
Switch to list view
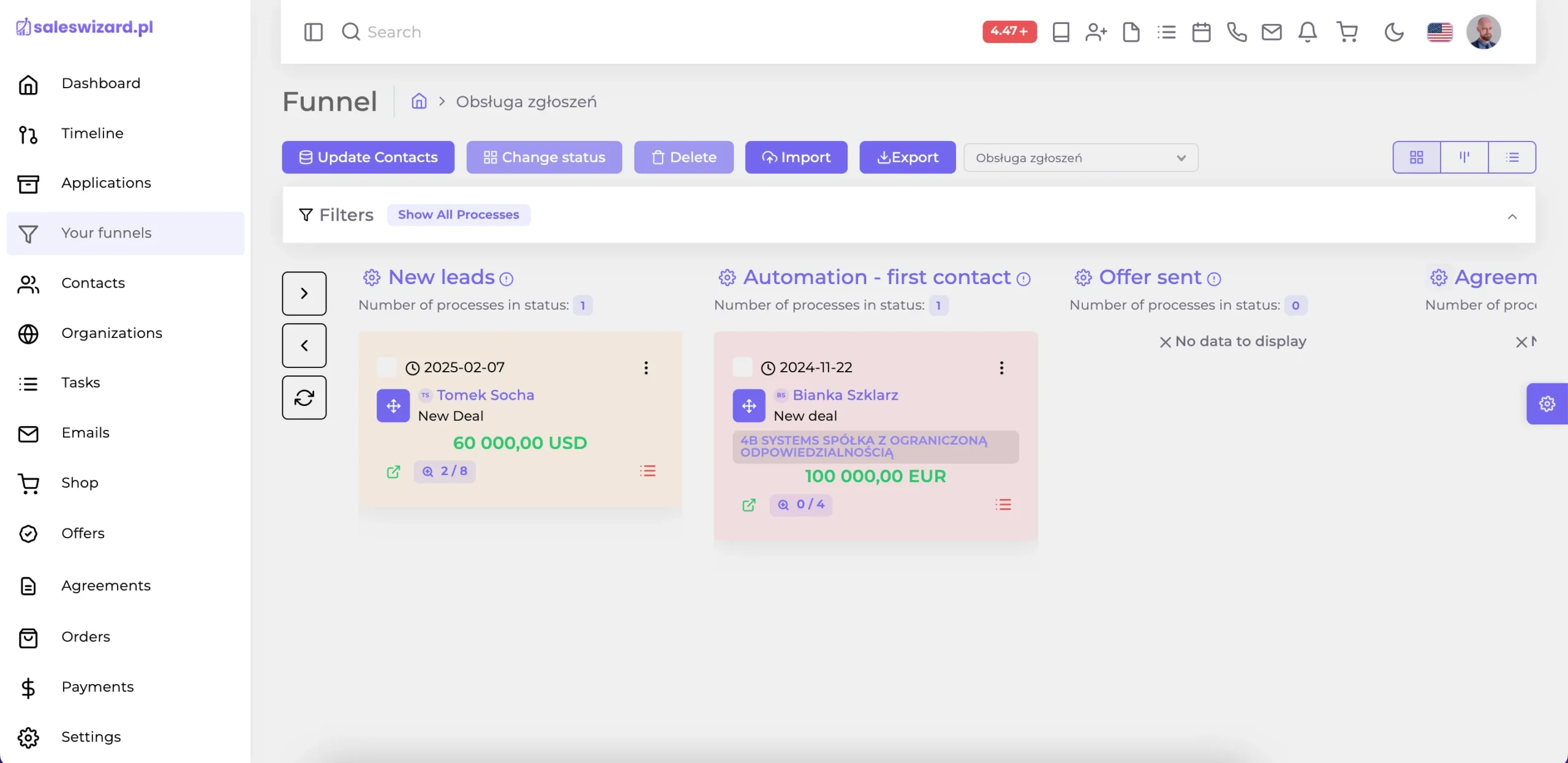(1512, 157)
